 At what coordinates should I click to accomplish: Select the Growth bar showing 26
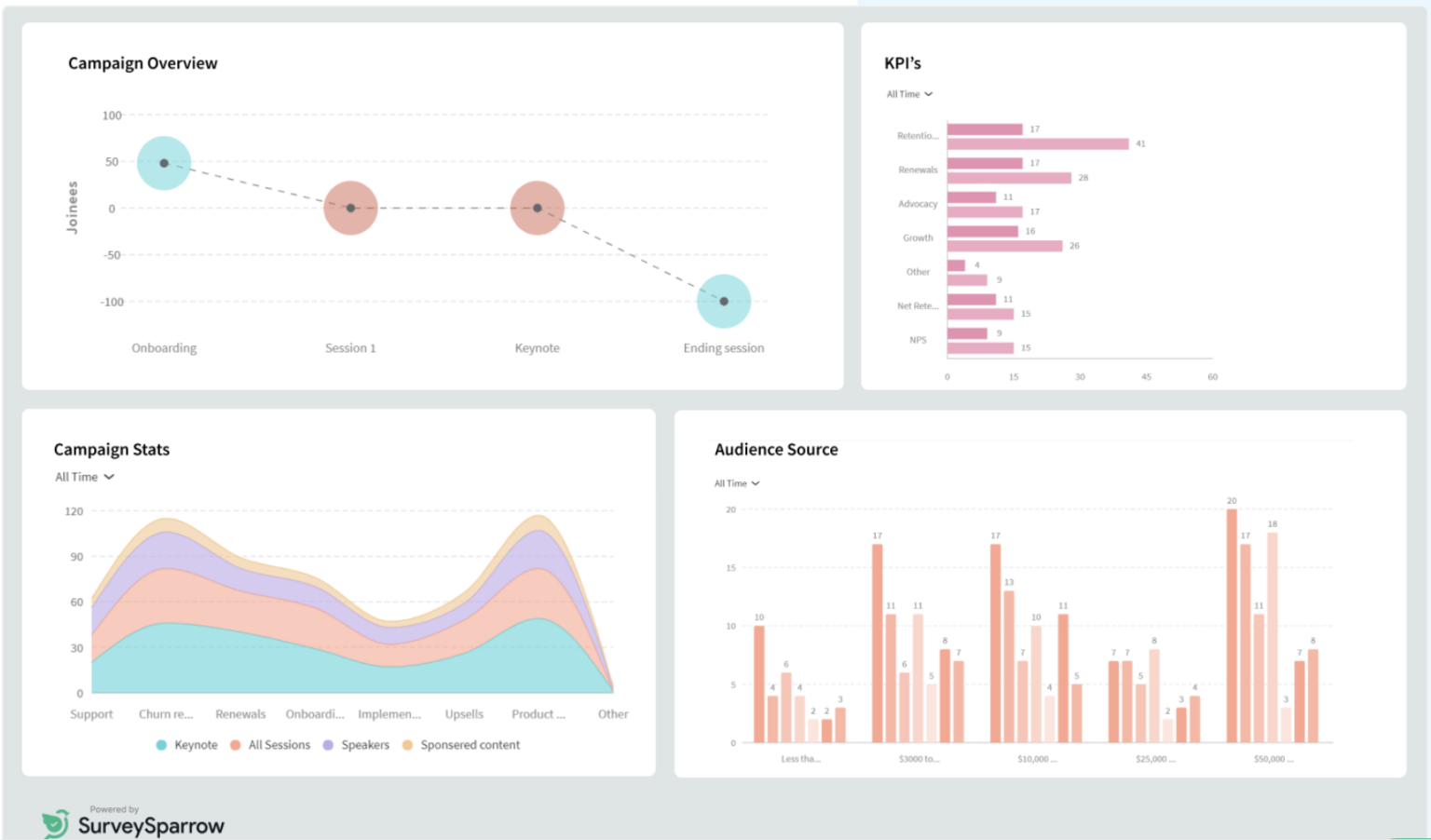point(1003,245)
